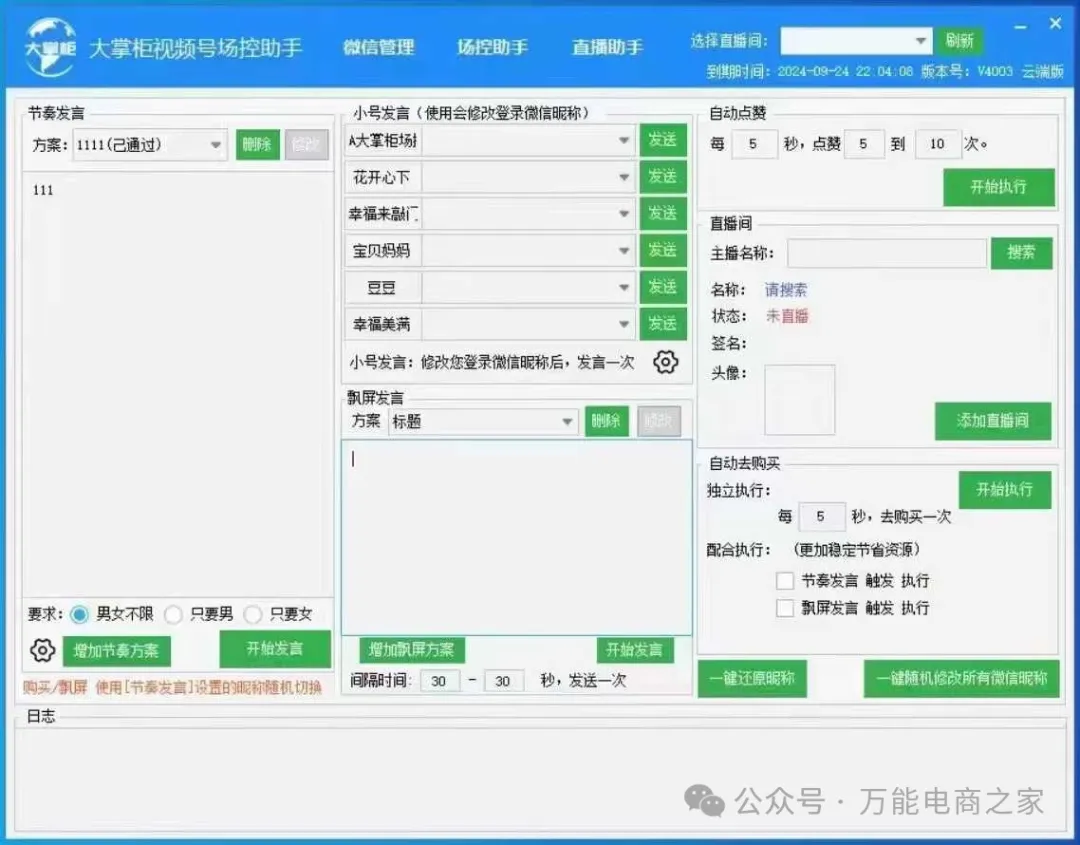This screenshot has height=845, width=1080.
Task: Click 一键还原昵称 button
Action: 752,679
